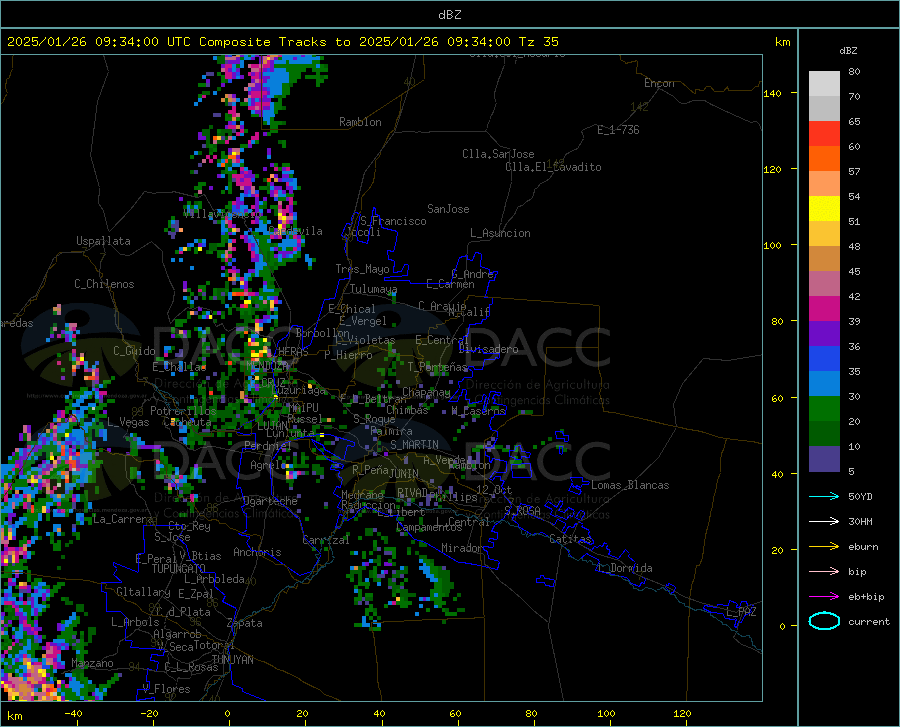This screenshot has width=900, height=727.
Task: Click the 'Divisadero' map label
Action: (488, 349)
